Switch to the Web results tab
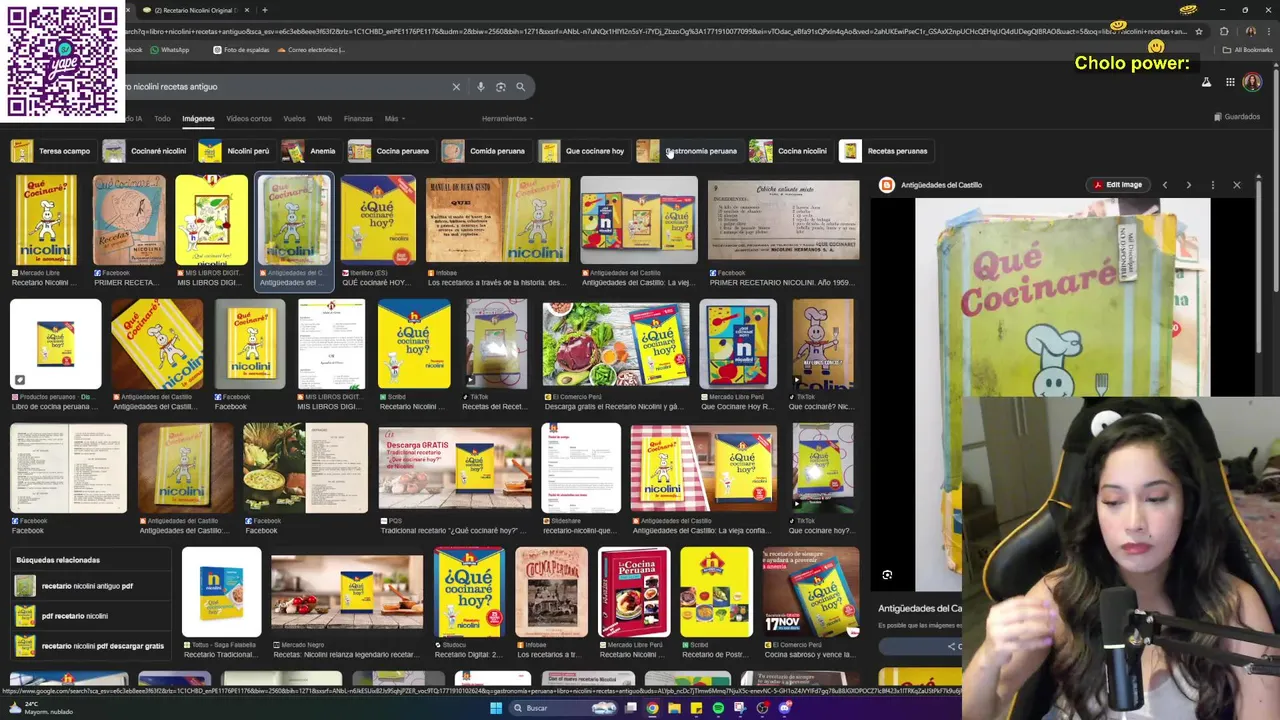The height and width of the screenshot is (720, 1280). pos(324,119)
